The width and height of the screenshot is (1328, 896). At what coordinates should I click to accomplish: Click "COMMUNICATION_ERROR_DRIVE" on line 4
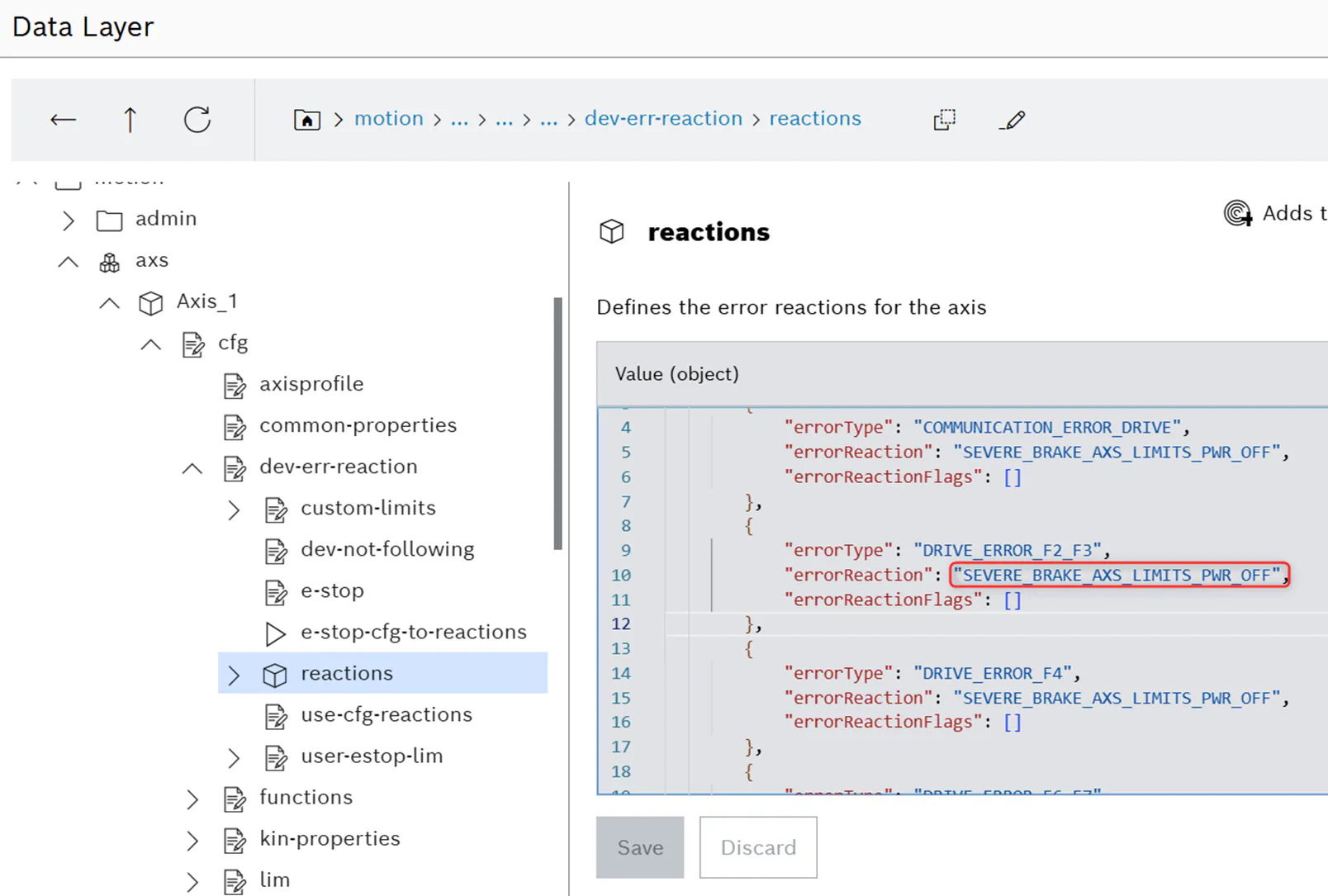click(x=1047, y=427)
